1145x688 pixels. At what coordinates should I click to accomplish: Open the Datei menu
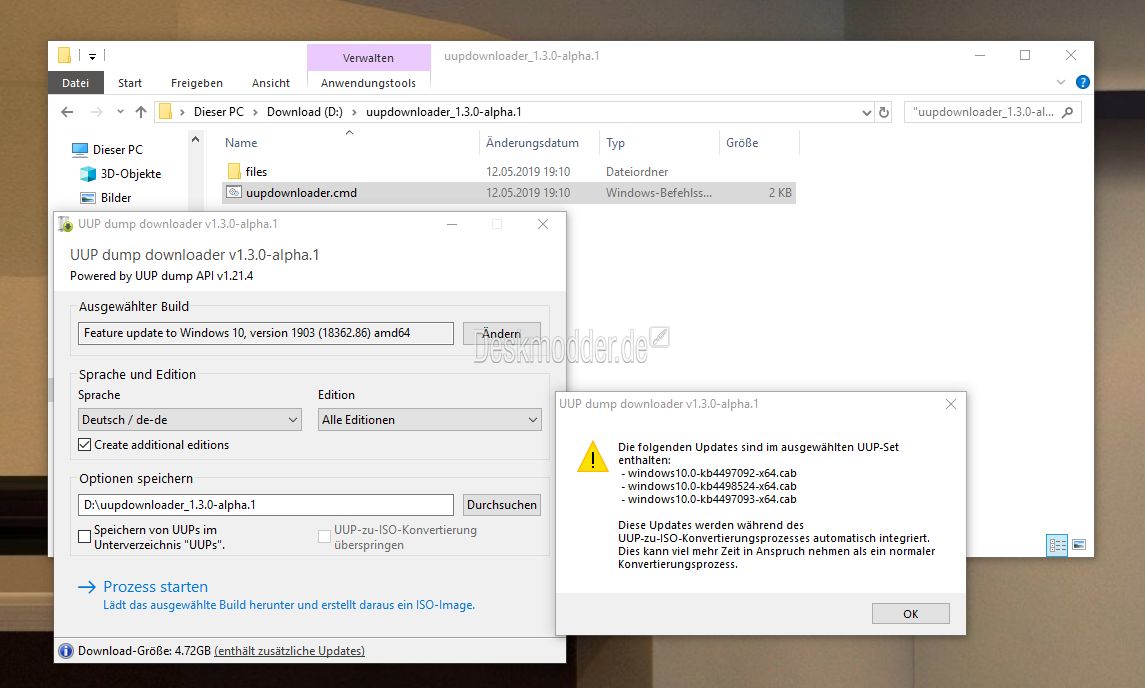point(75,83)
